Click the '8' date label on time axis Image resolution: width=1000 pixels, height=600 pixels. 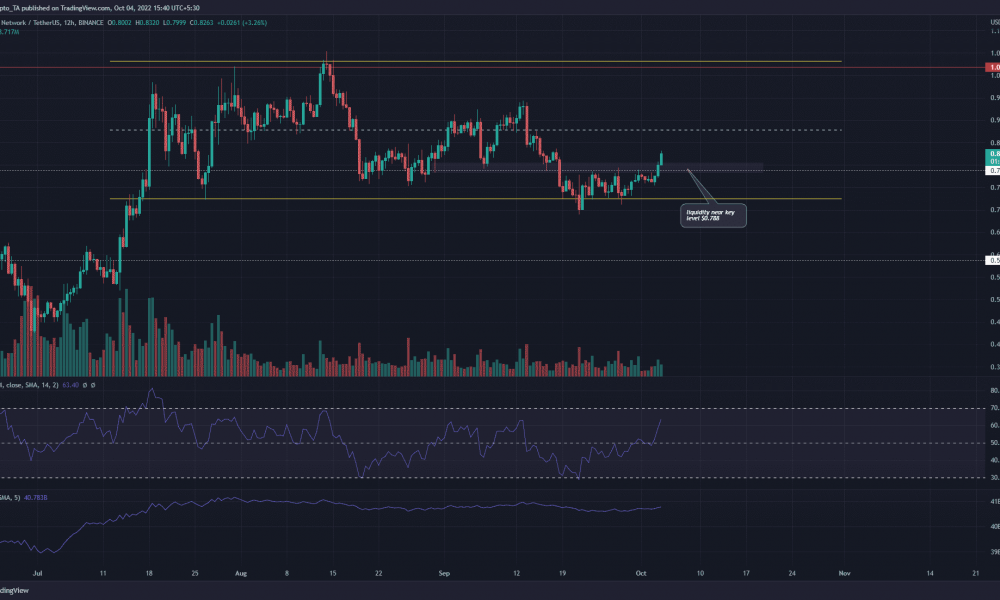(x=287, y=573)
